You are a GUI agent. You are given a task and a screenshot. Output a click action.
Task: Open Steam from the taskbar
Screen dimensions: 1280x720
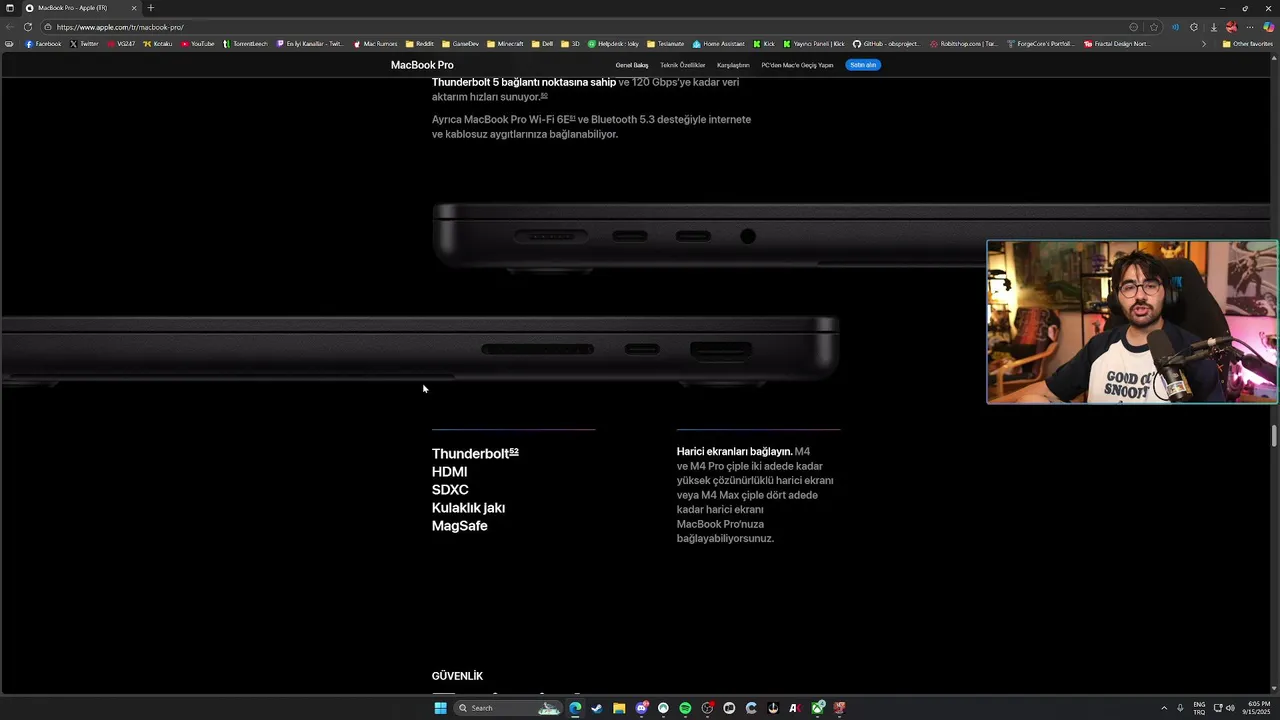click(597, 708)
